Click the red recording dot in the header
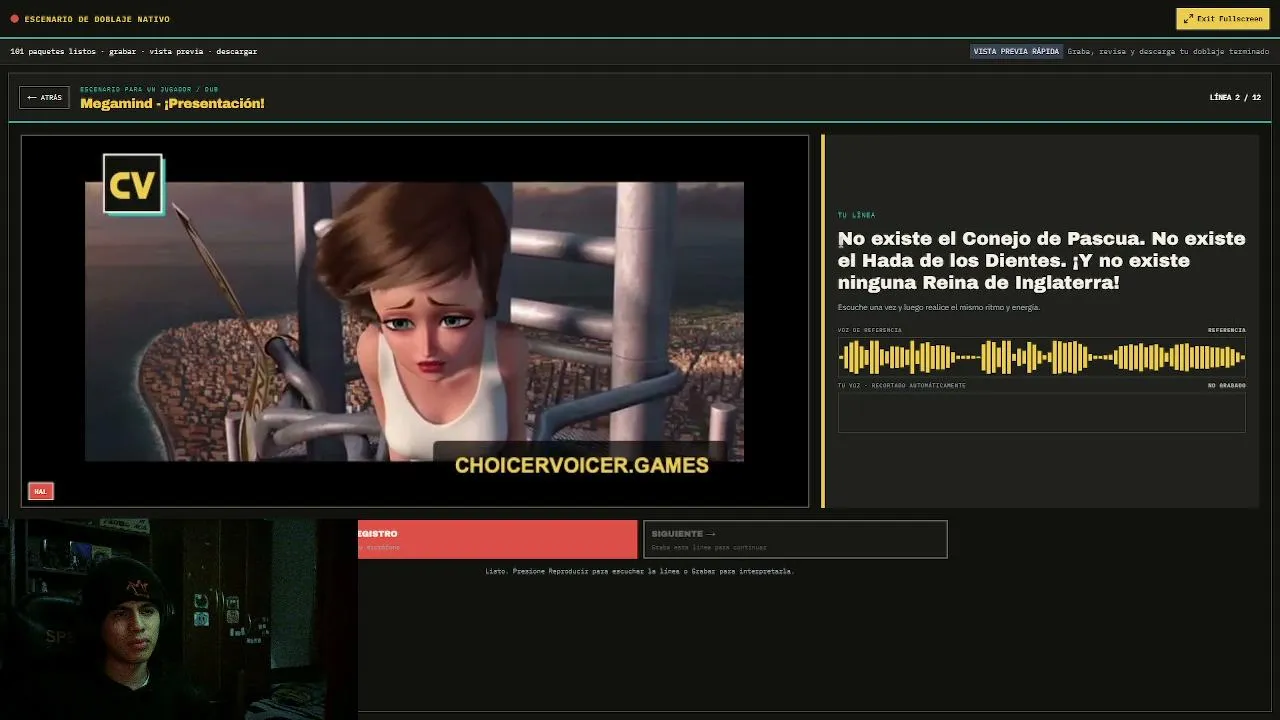Screen dimensions: 1280x720 tap(14, 19)
